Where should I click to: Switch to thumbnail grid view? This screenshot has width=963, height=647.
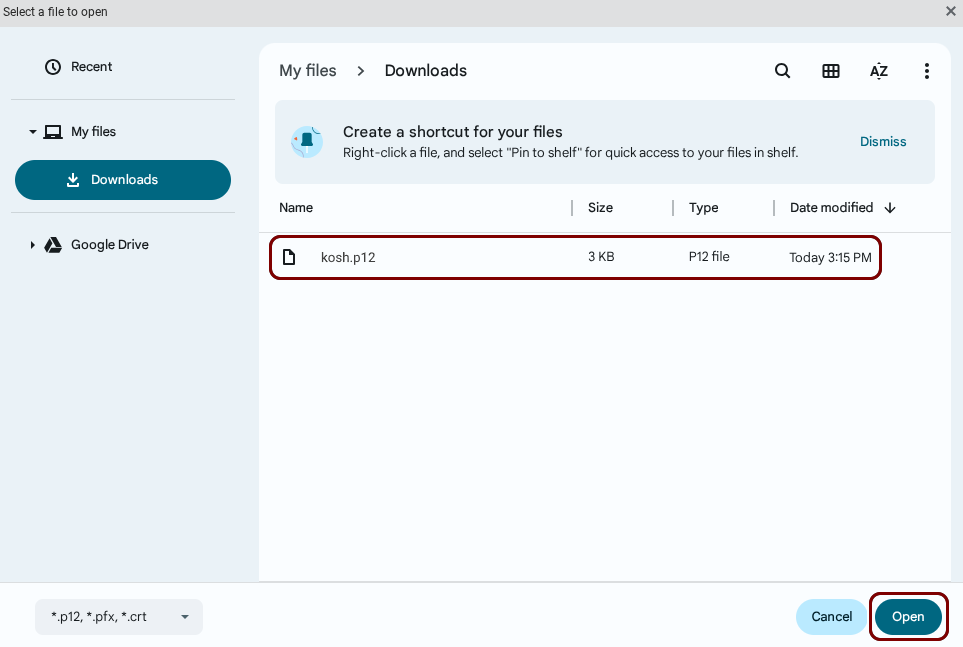[831, 71]
